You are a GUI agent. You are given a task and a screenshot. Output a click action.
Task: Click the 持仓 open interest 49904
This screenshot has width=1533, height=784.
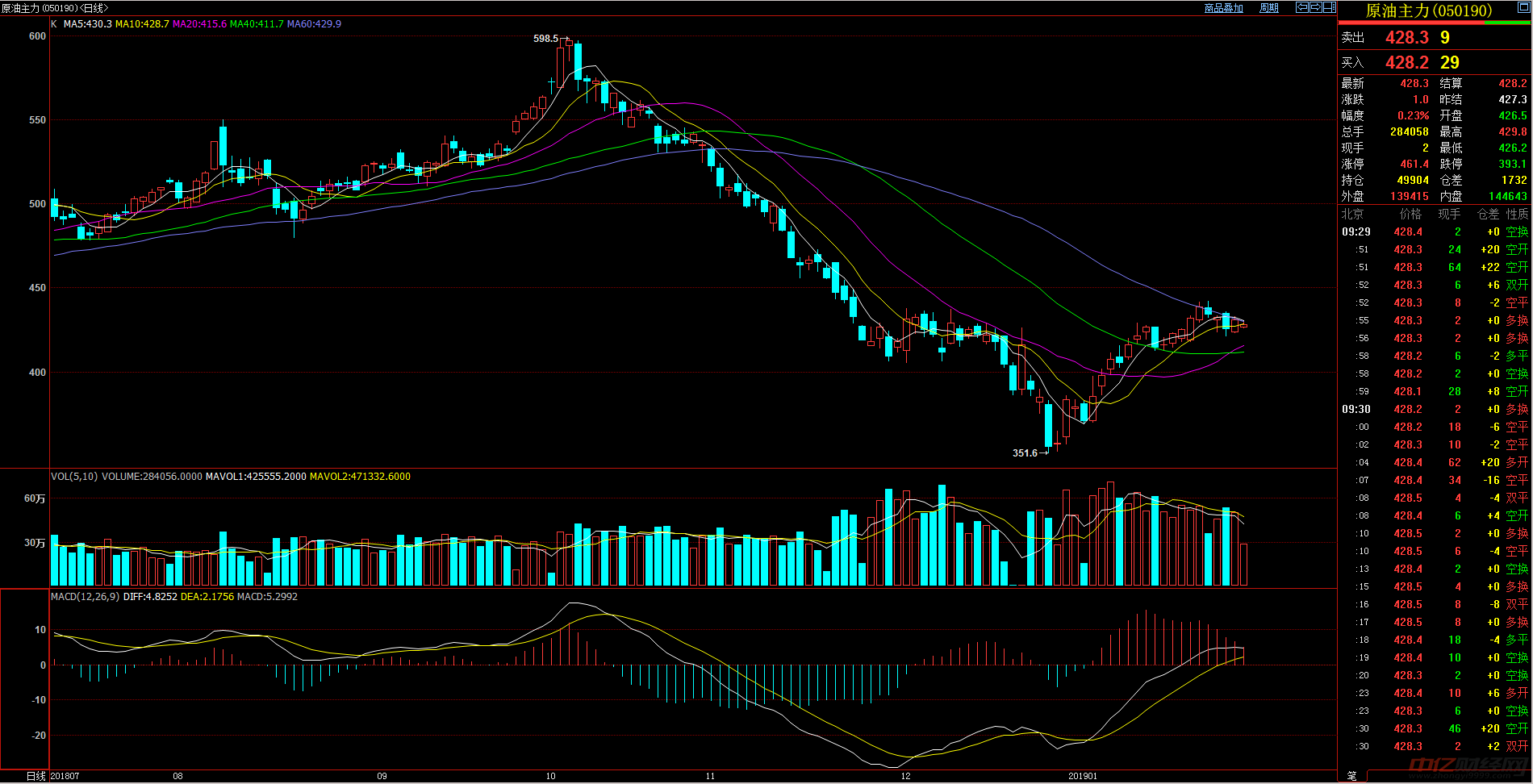point(1412,180)
